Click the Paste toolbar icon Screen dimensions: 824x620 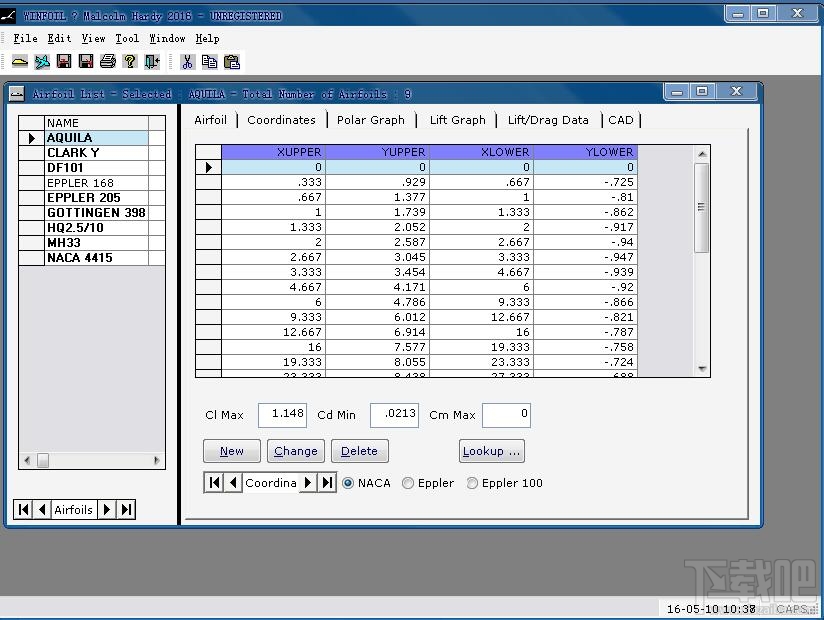tap(232, 61)
